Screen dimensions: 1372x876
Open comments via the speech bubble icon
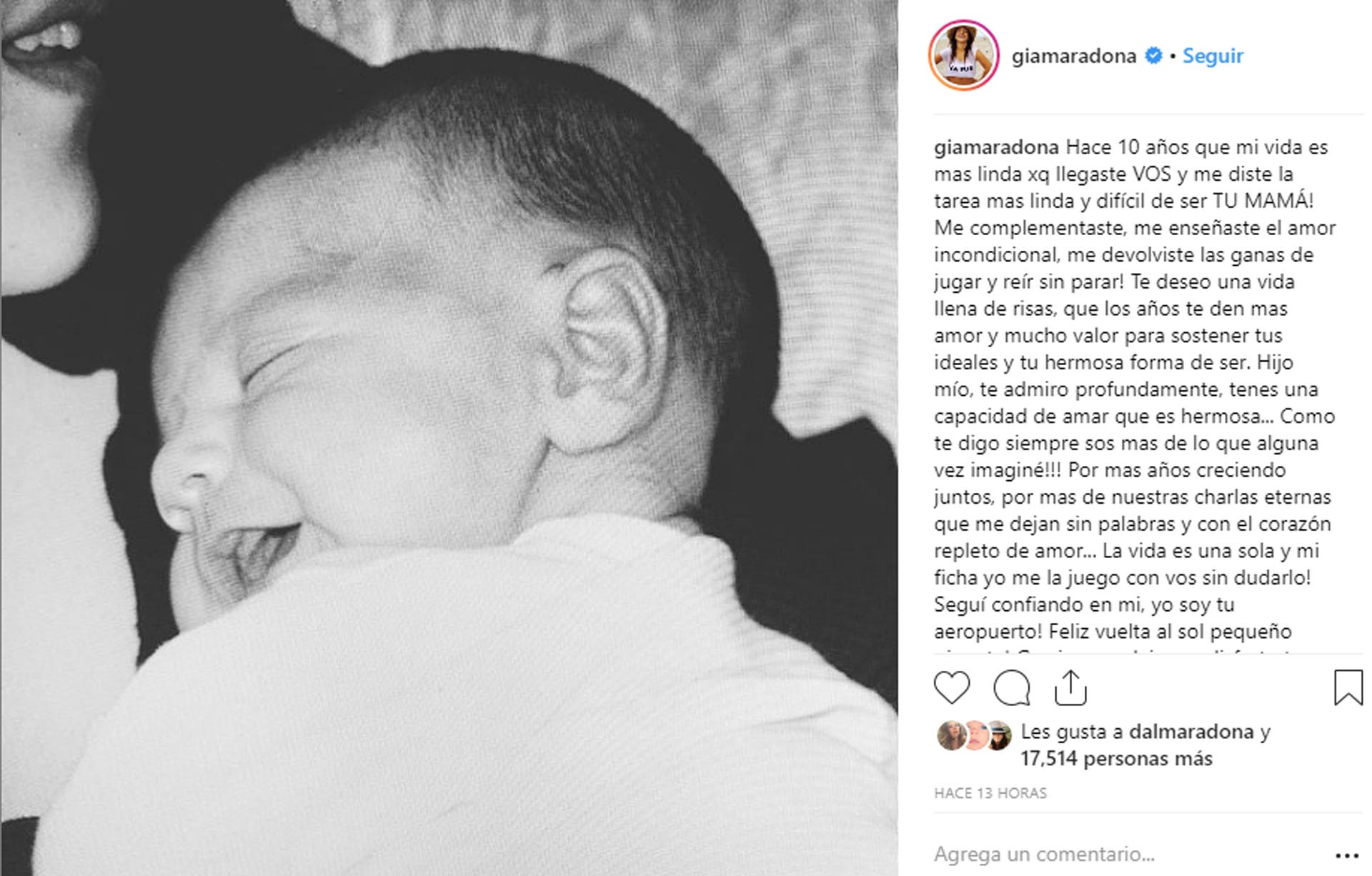[1011, 687]
